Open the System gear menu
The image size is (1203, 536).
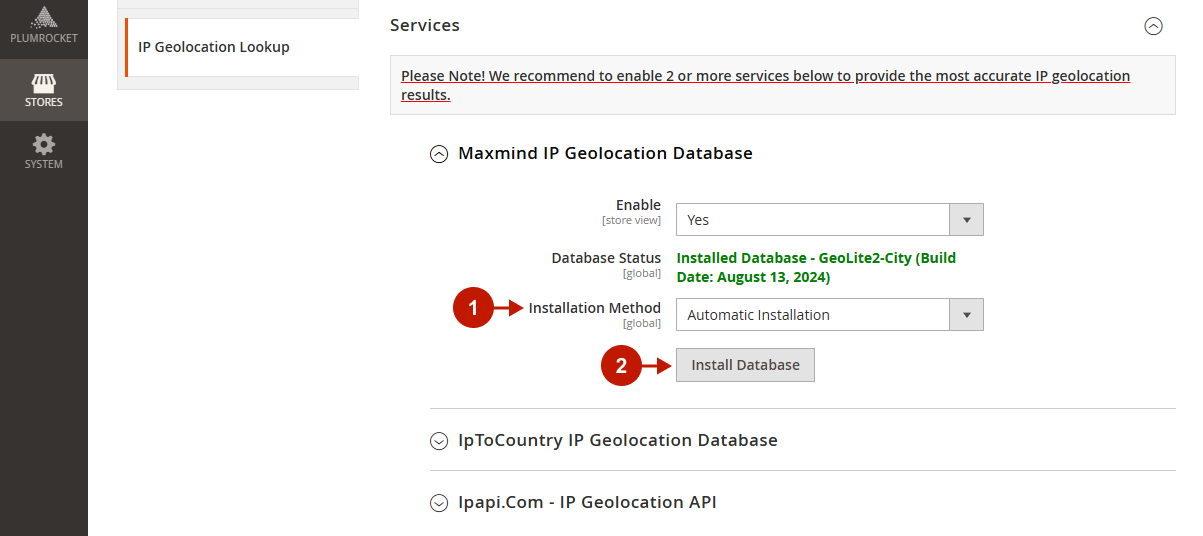click(43, 152)
